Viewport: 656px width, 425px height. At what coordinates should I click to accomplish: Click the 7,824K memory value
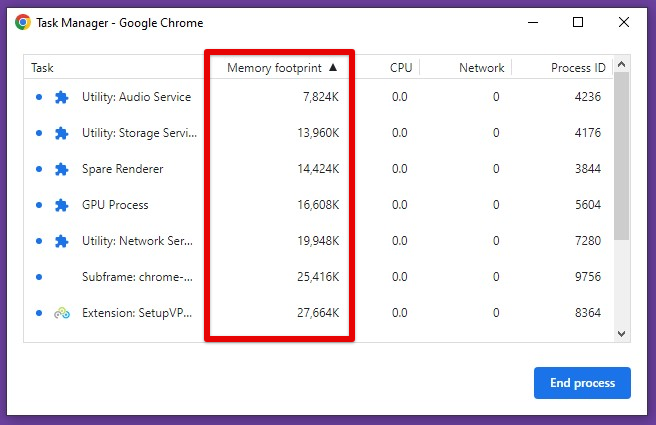[x=320, y=97]
